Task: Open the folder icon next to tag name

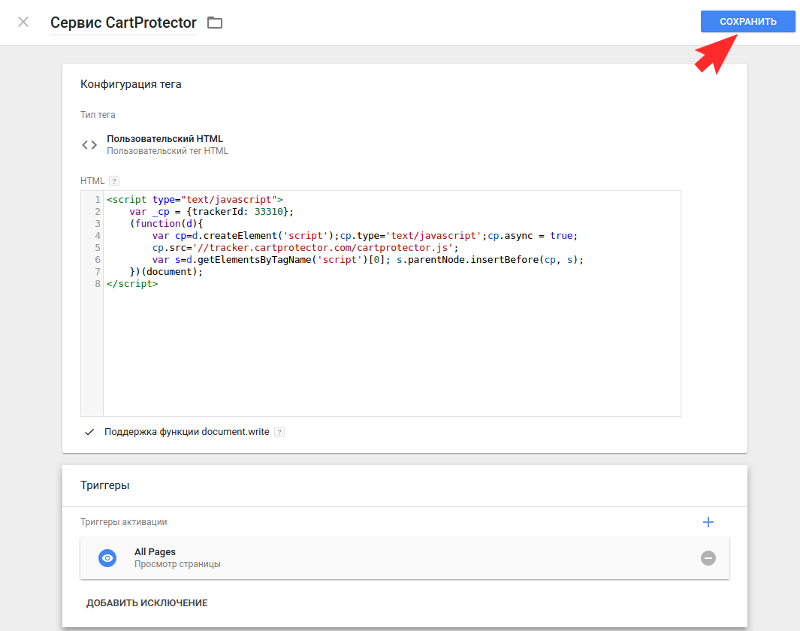Action: point(215,23)
